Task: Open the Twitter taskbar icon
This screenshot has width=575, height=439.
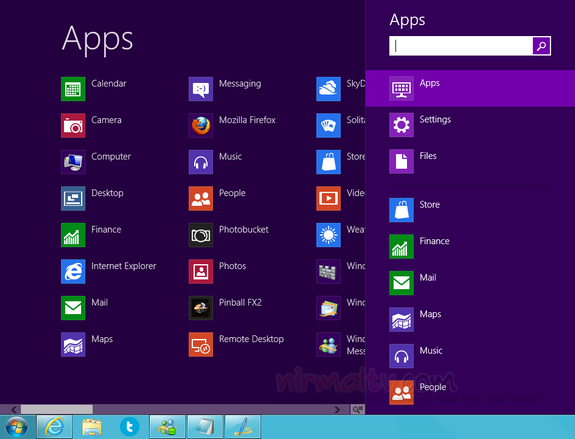Action: [129, 427]
